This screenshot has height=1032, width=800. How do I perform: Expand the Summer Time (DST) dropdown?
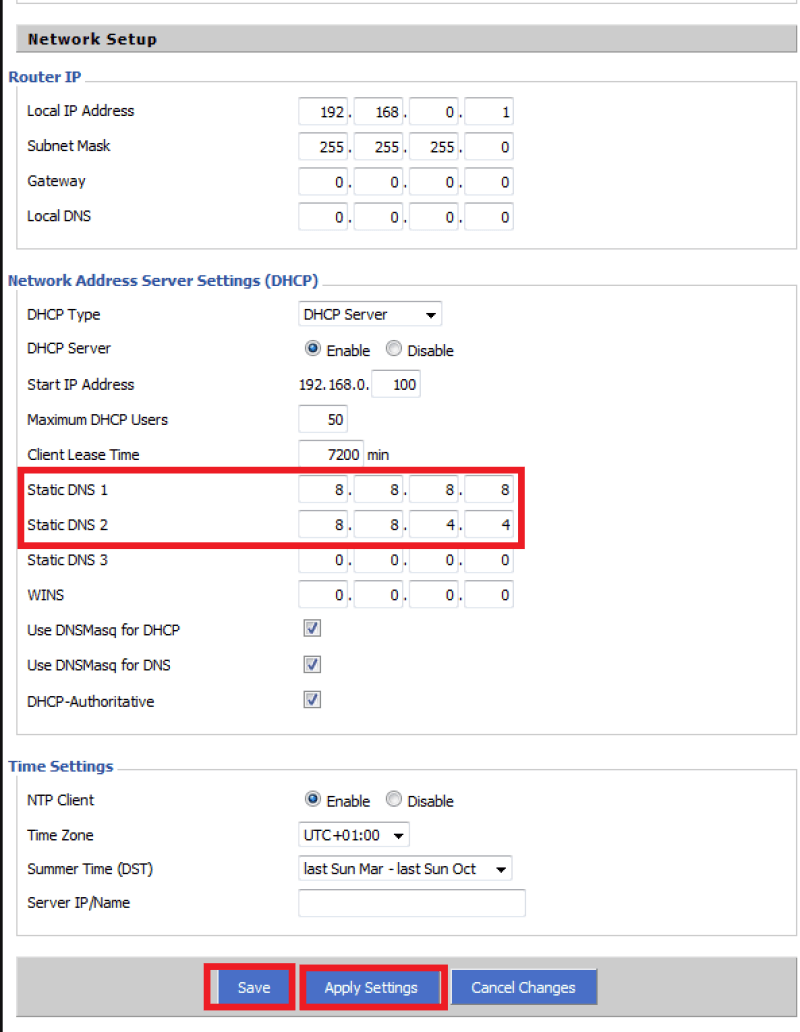[x=405, y=869]
